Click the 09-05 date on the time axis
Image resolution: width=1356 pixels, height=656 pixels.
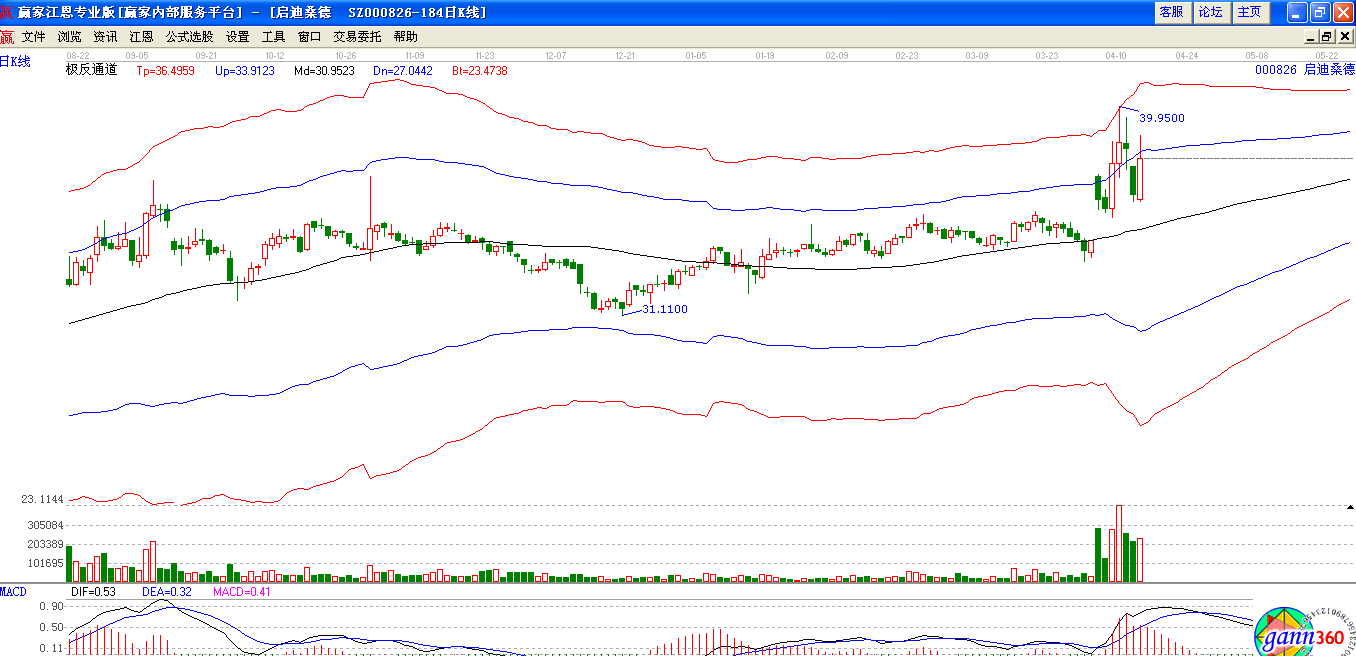(138, 56)
